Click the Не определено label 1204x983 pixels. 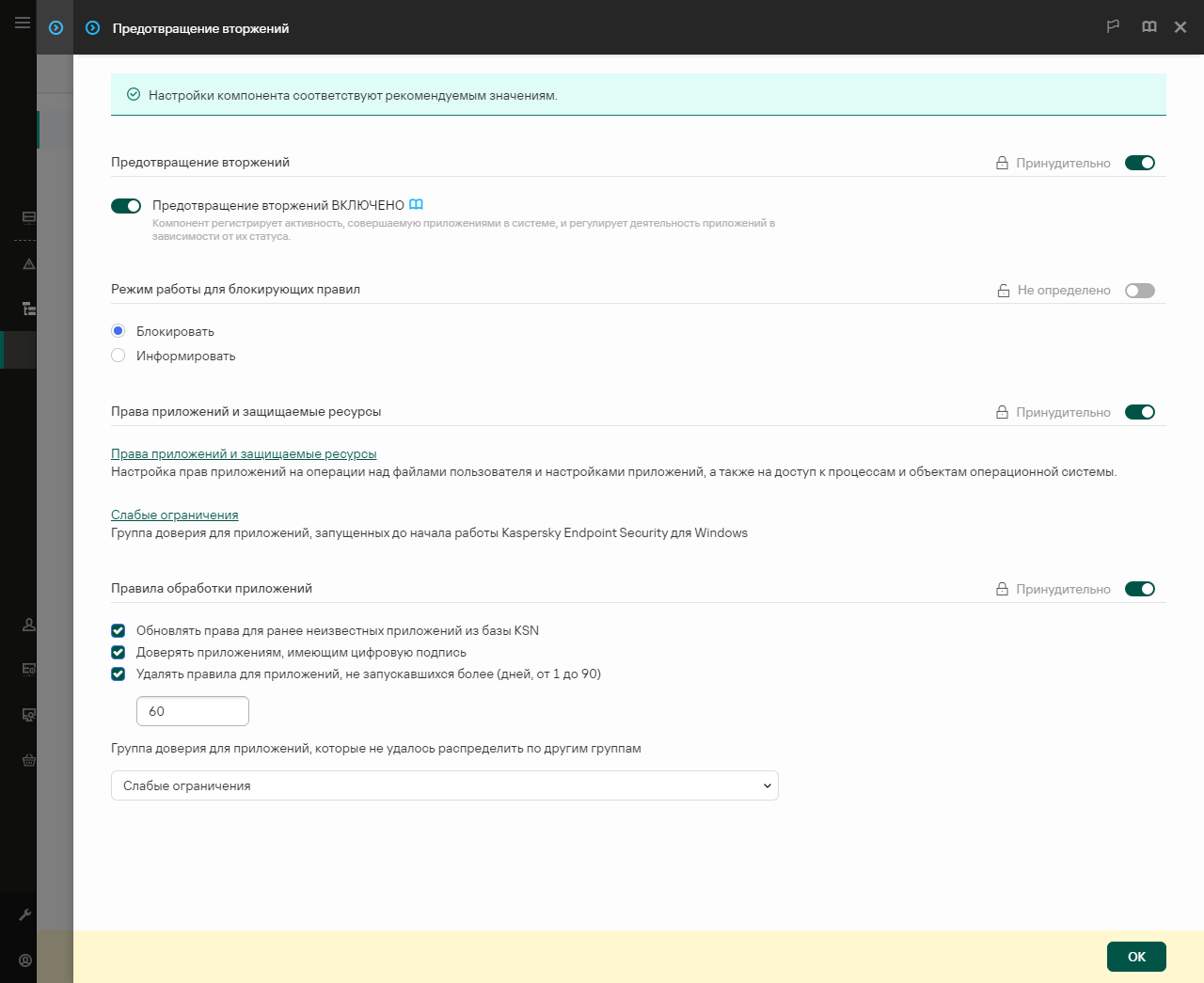tap(1064, 290)
